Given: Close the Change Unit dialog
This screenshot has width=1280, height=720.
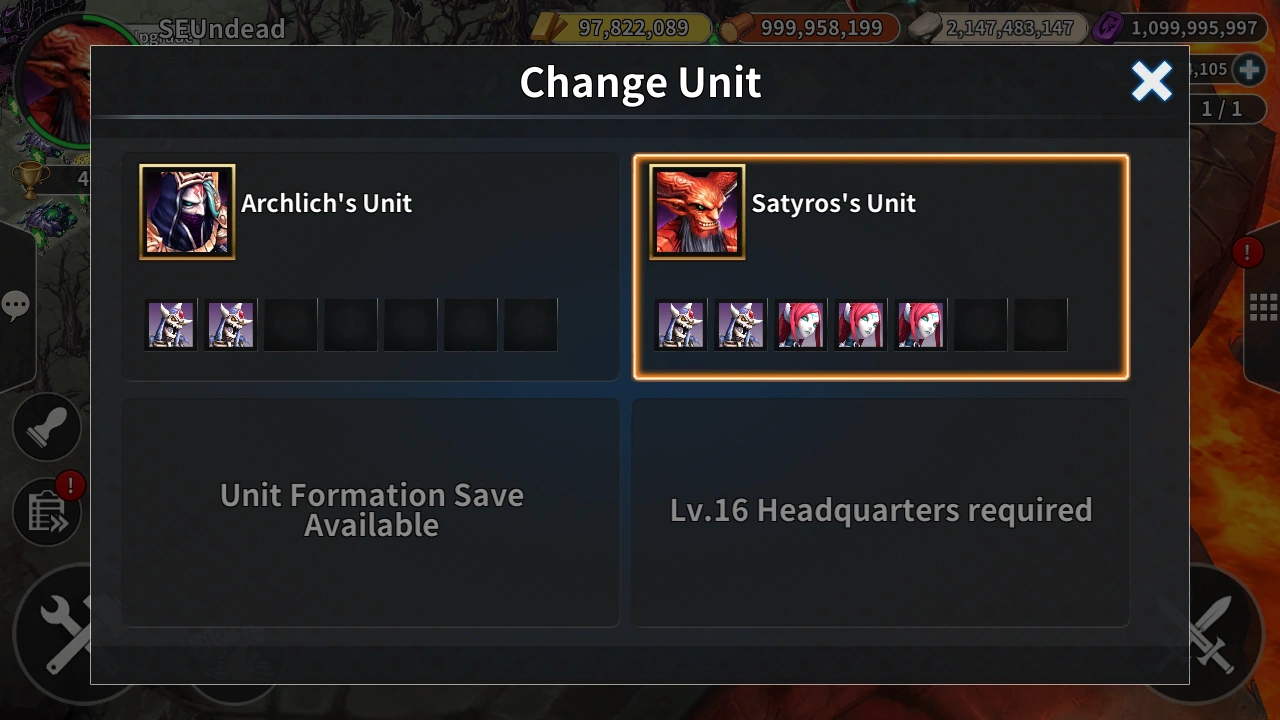Looking at the screenshot, I should (1151, 82).
